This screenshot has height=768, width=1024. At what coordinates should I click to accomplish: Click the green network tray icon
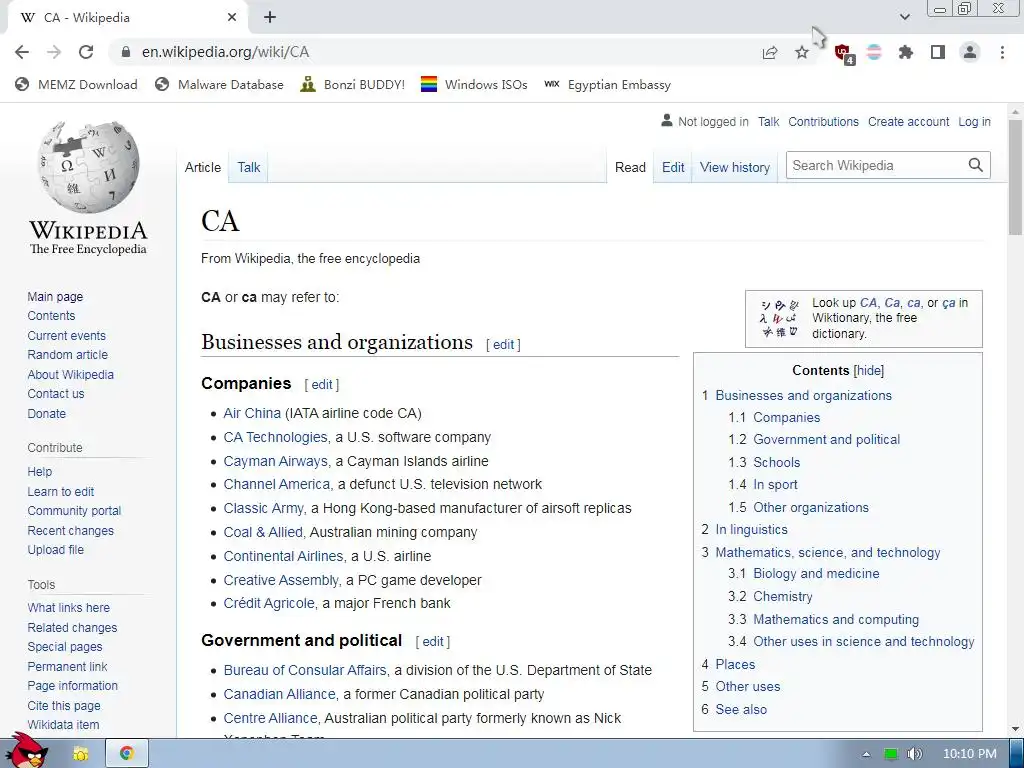click(x=891, y=754)
